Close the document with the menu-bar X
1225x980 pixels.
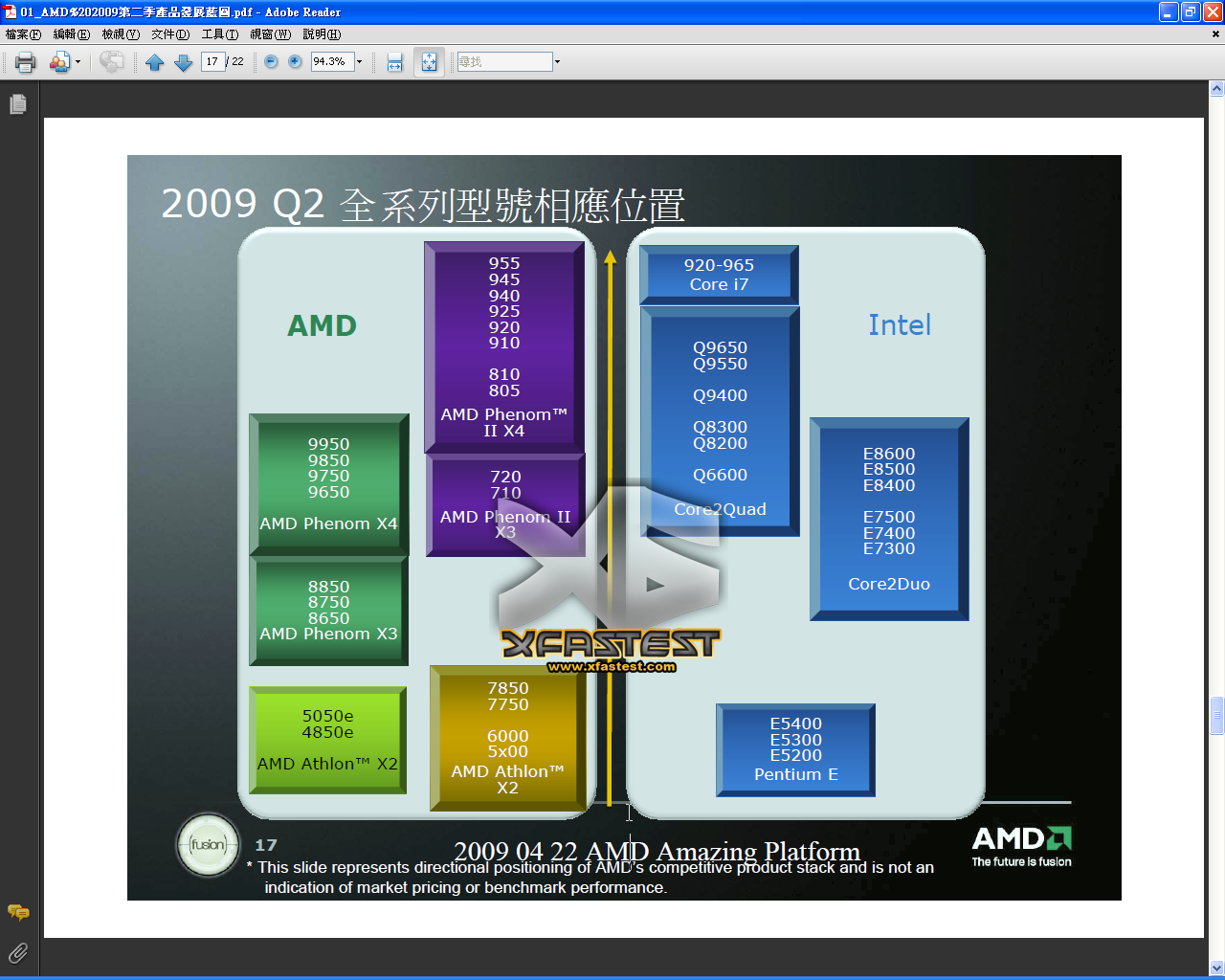1215,34
